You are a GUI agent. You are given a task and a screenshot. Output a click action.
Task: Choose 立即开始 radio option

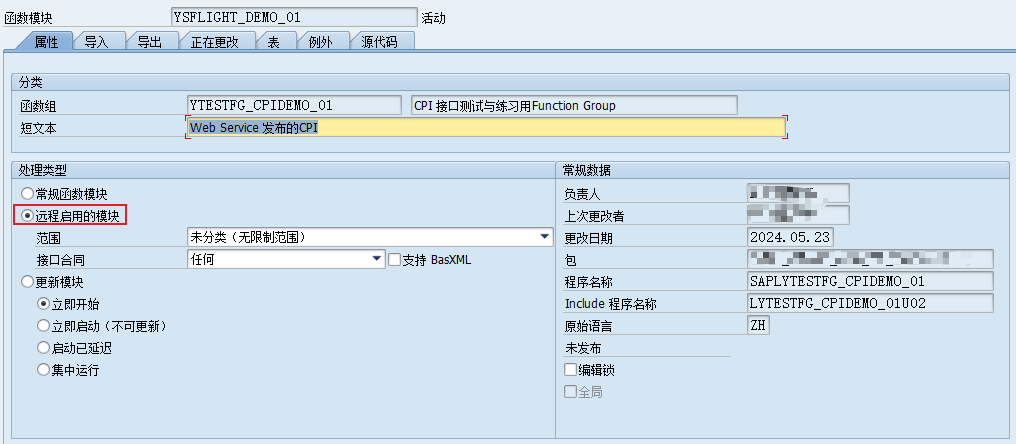coord(43,304)
